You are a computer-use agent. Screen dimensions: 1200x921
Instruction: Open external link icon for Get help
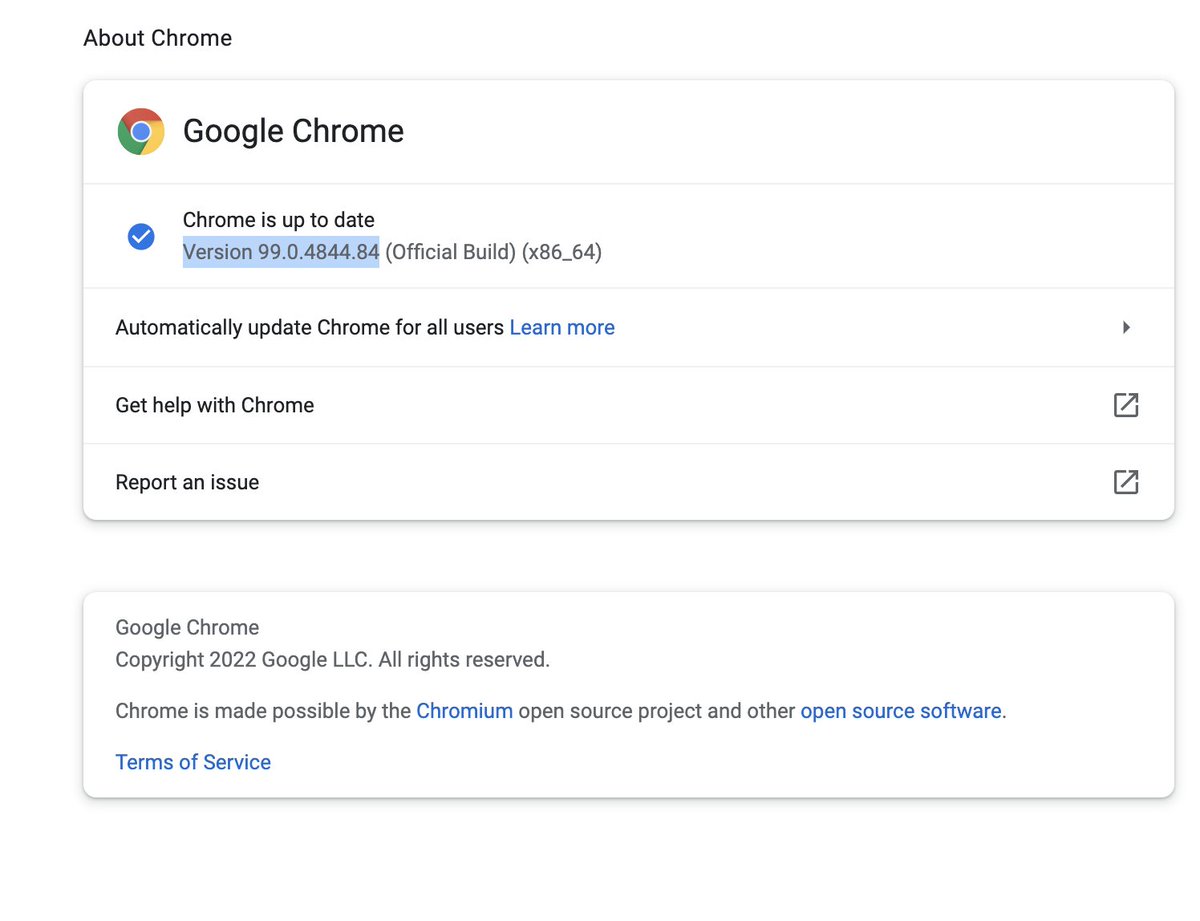click(1126, 405)
